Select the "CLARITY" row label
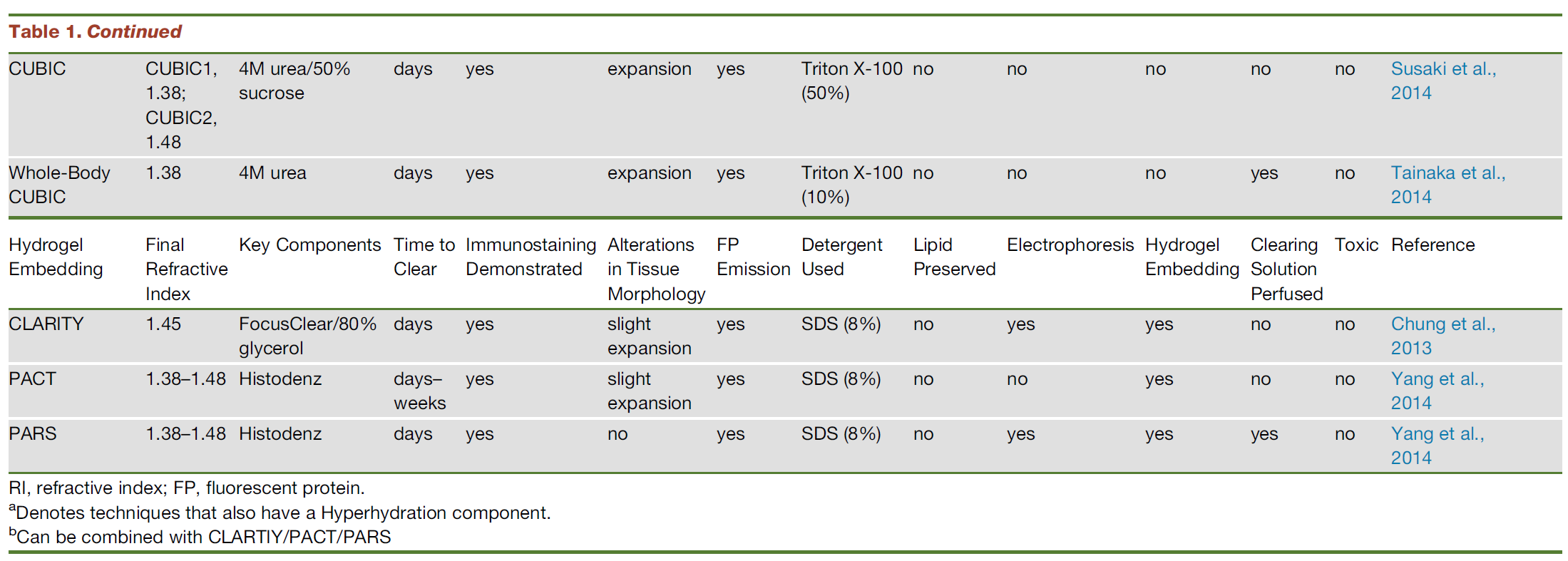The height and width of the screenshot is (561, 1568). (x=46, y=324)
